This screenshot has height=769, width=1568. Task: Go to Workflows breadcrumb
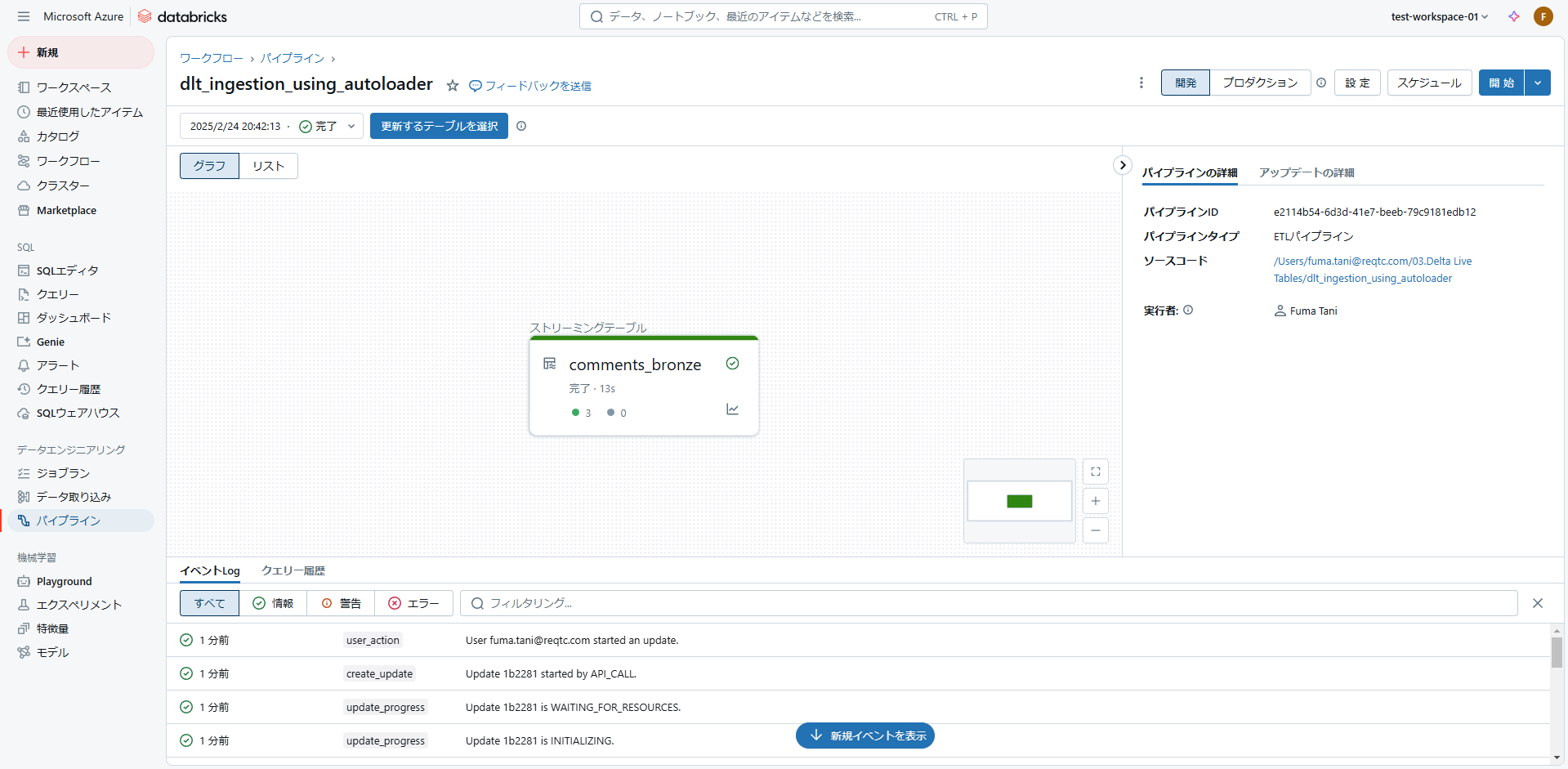(212, 58)
